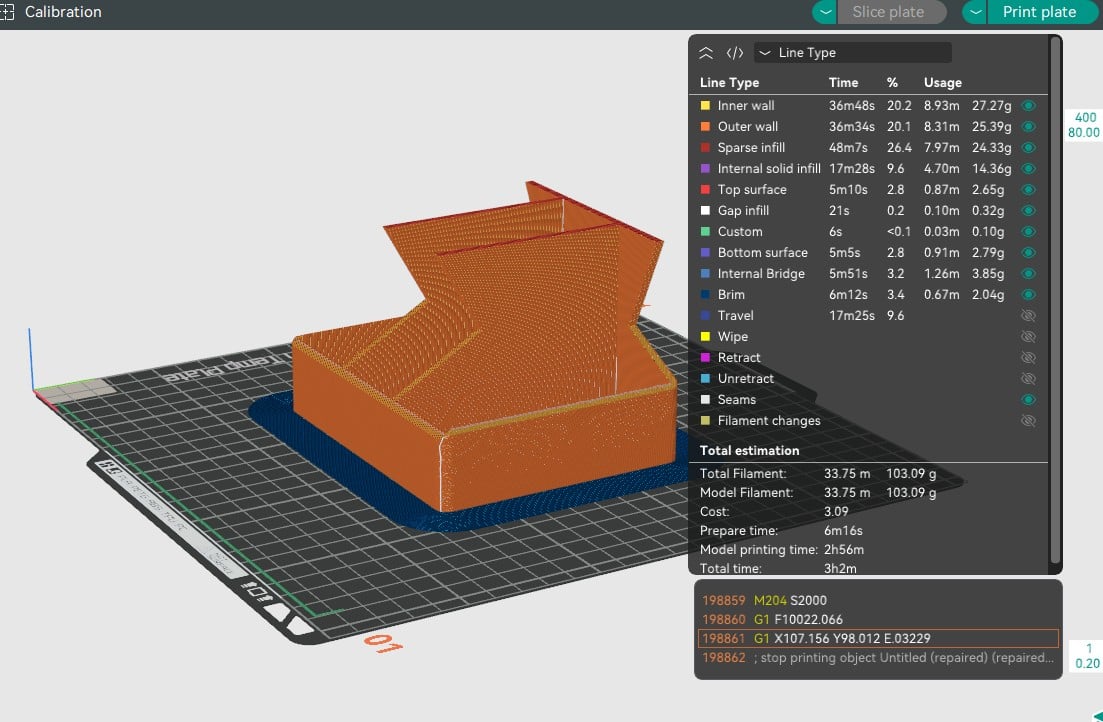Viewport: 1103px width, 722px height.
Task: Toggle Brim visibility eye
Action: [x=1028, y=295]
